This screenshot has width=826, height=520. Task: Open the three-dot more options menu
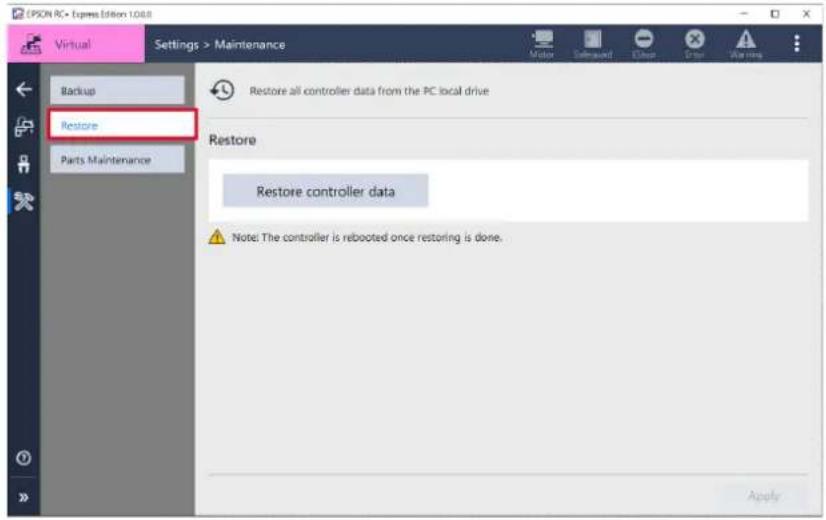797,44
